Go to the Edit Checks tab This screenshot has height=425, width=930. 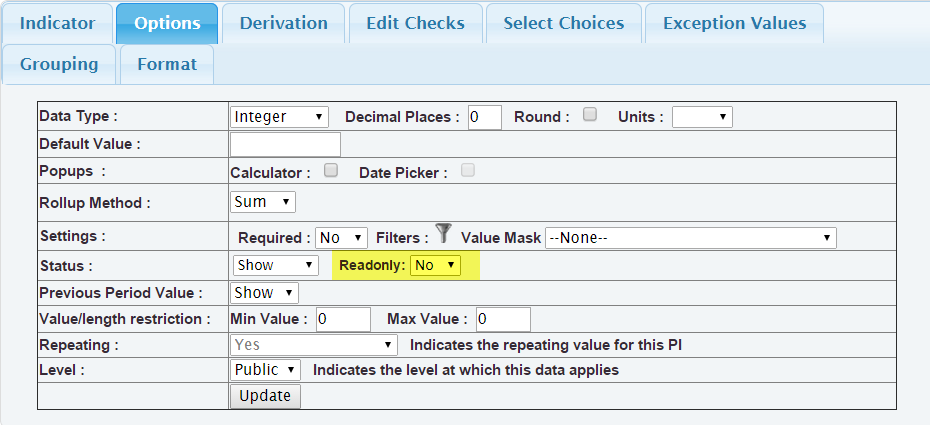pyautogui.click(x=415, y=23)
